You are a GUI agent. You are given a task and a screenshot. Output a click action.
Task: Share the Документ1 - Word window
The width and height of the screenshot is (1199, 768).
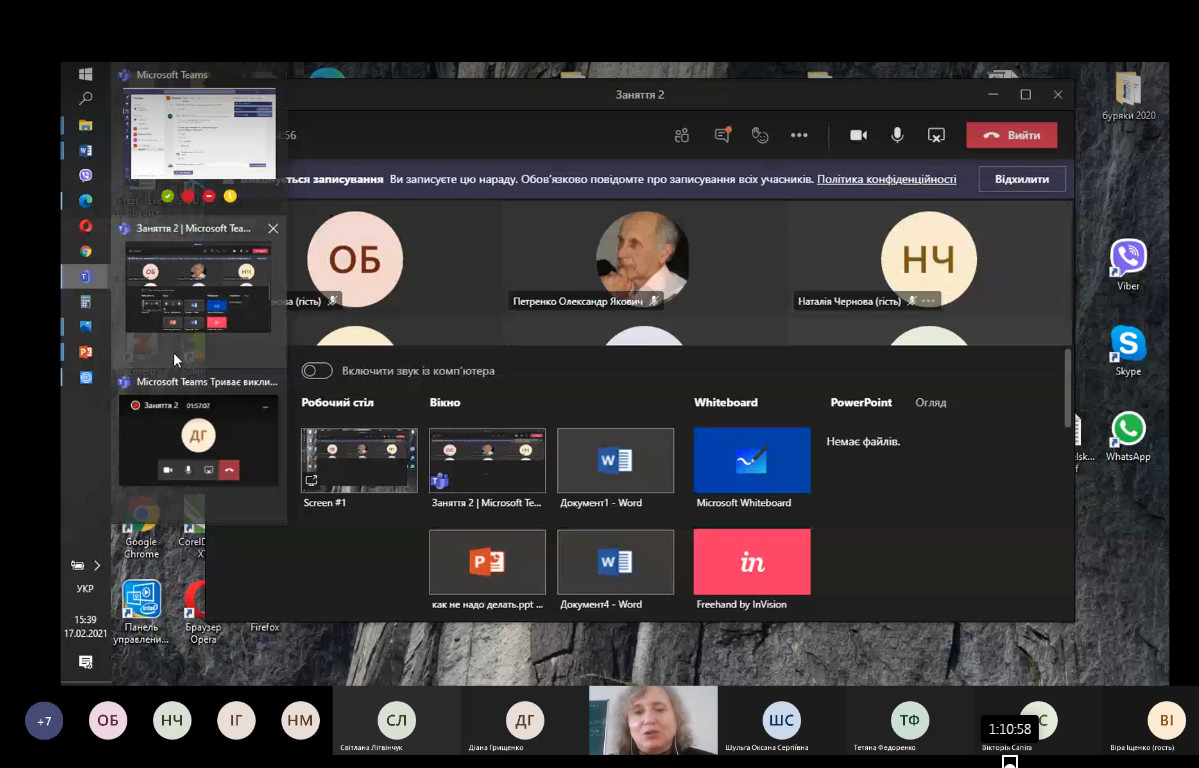click(x=616, y=460)
